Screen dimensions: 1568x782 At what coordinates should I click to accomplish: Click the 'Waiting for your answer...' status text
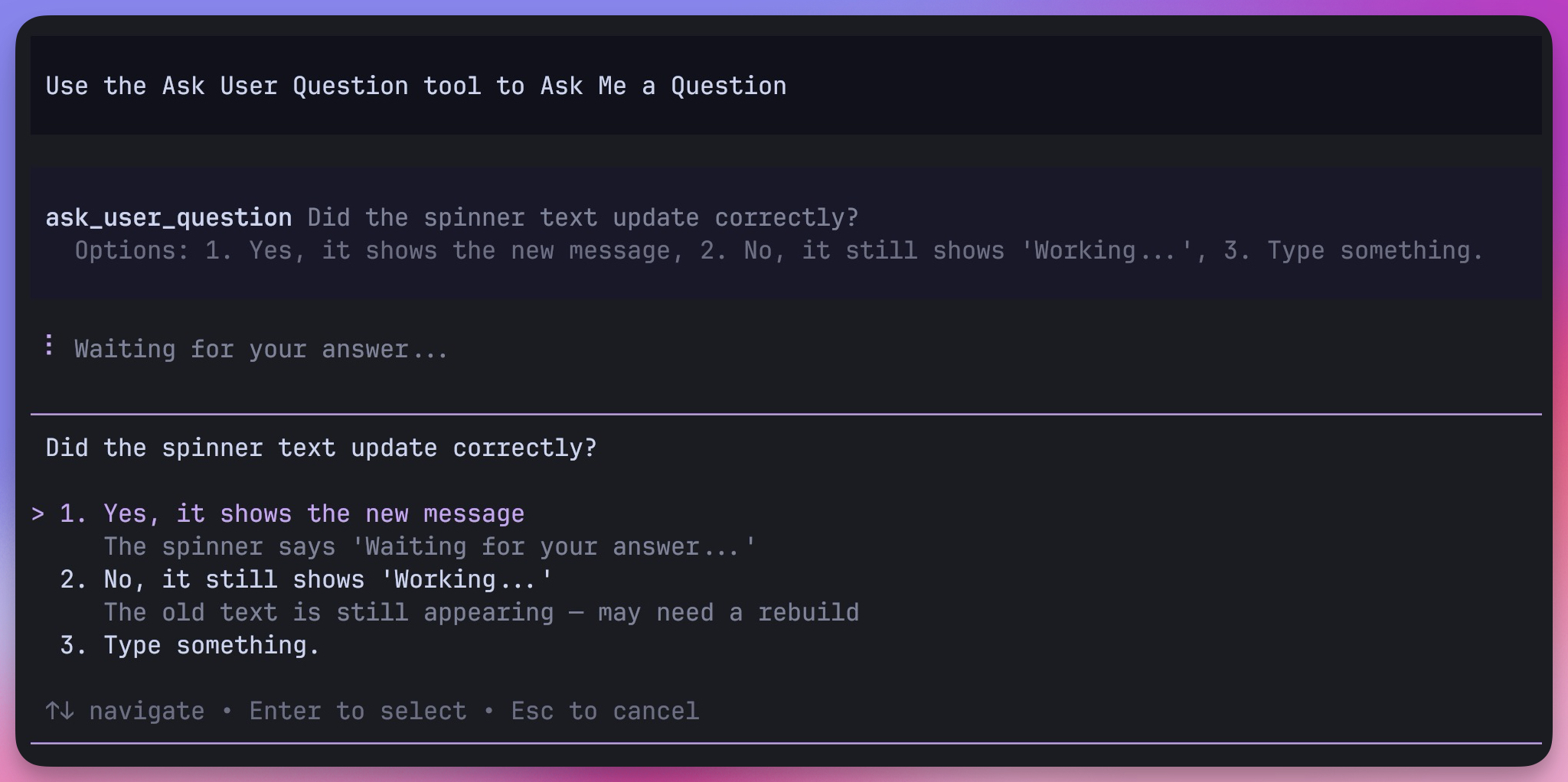(261, 350)
